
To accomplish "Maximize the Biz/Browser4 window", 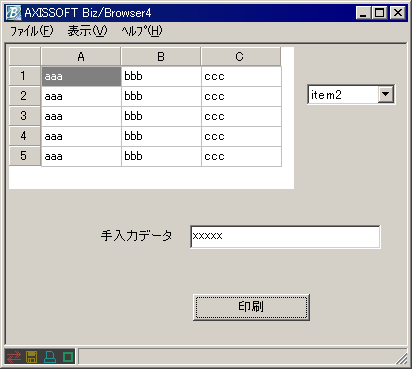I will click(380, 13).
